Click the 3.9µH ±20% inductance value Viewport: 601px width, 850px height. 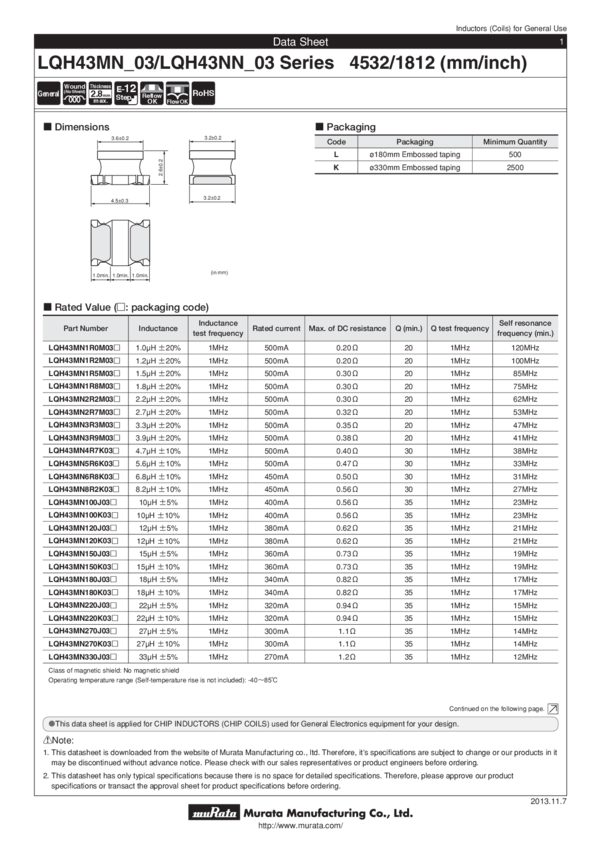coord(158,437)
